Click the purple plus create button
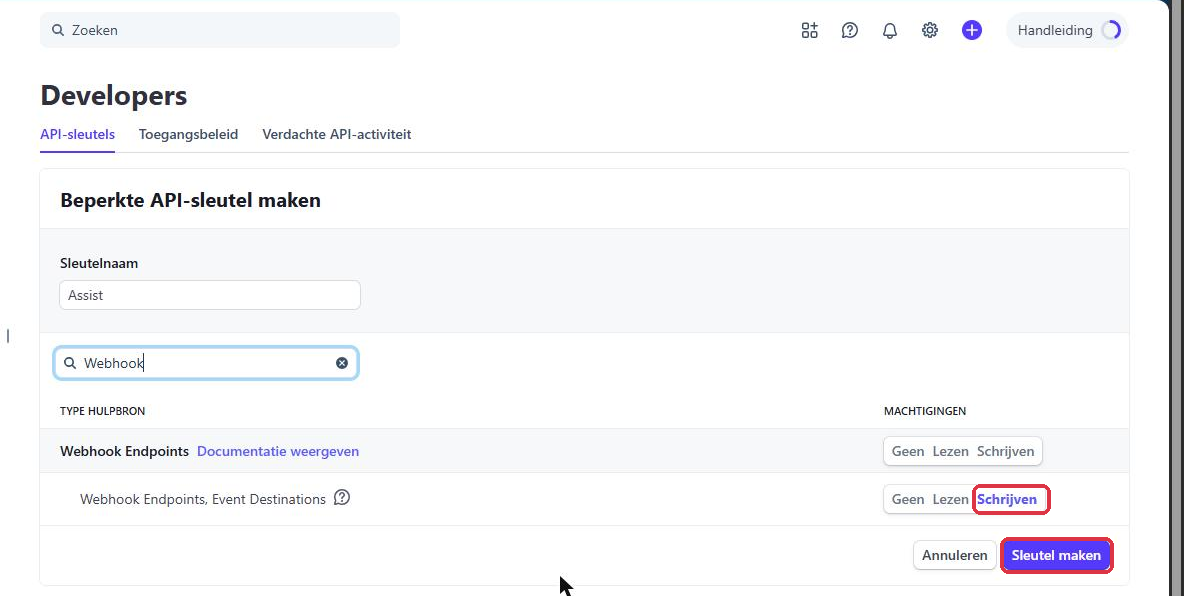 [972, 30]
